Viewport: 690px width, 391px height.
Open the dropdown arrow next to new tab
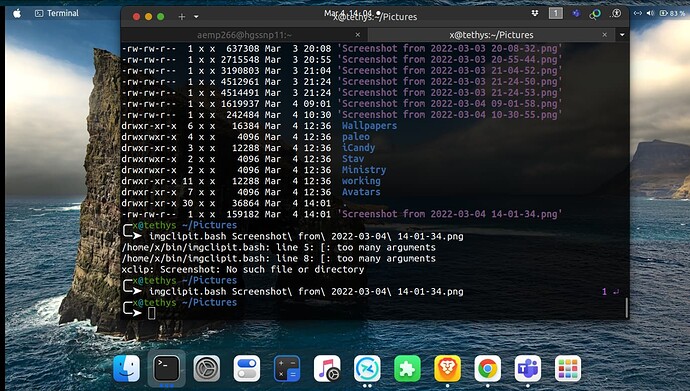pyautogui.click(x=196, y=17)
